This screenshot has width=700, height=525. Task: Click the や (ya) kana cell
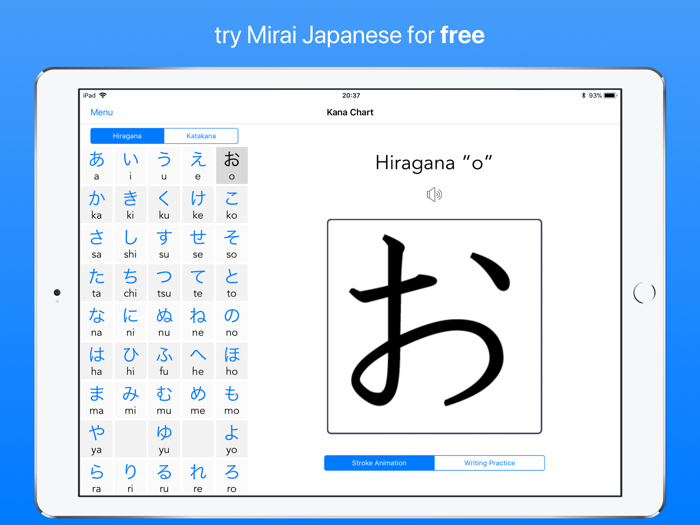coord(96,439)
